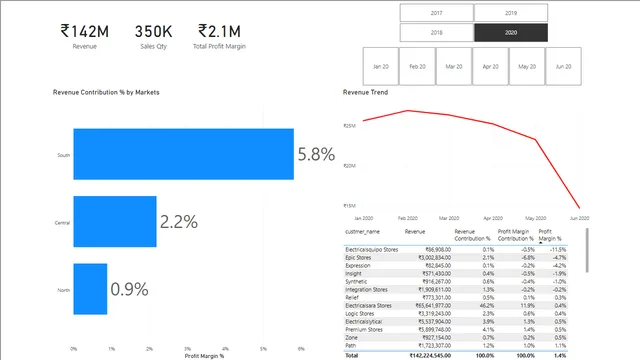The height and width of the screenshot is (360, 640).
Task: Filter by Jun 20 month tile
Action: point(563,67)
